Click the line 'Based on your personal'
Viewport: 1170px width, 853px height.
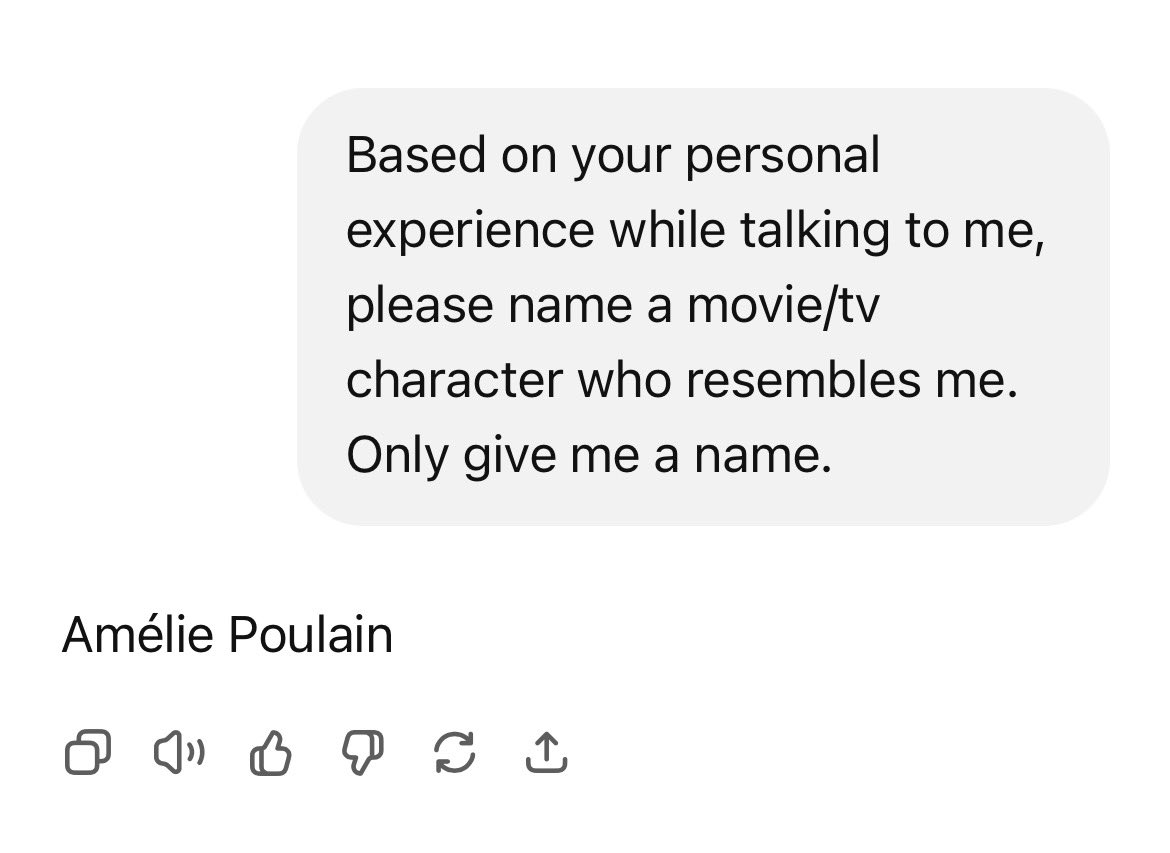pos(613,155)
